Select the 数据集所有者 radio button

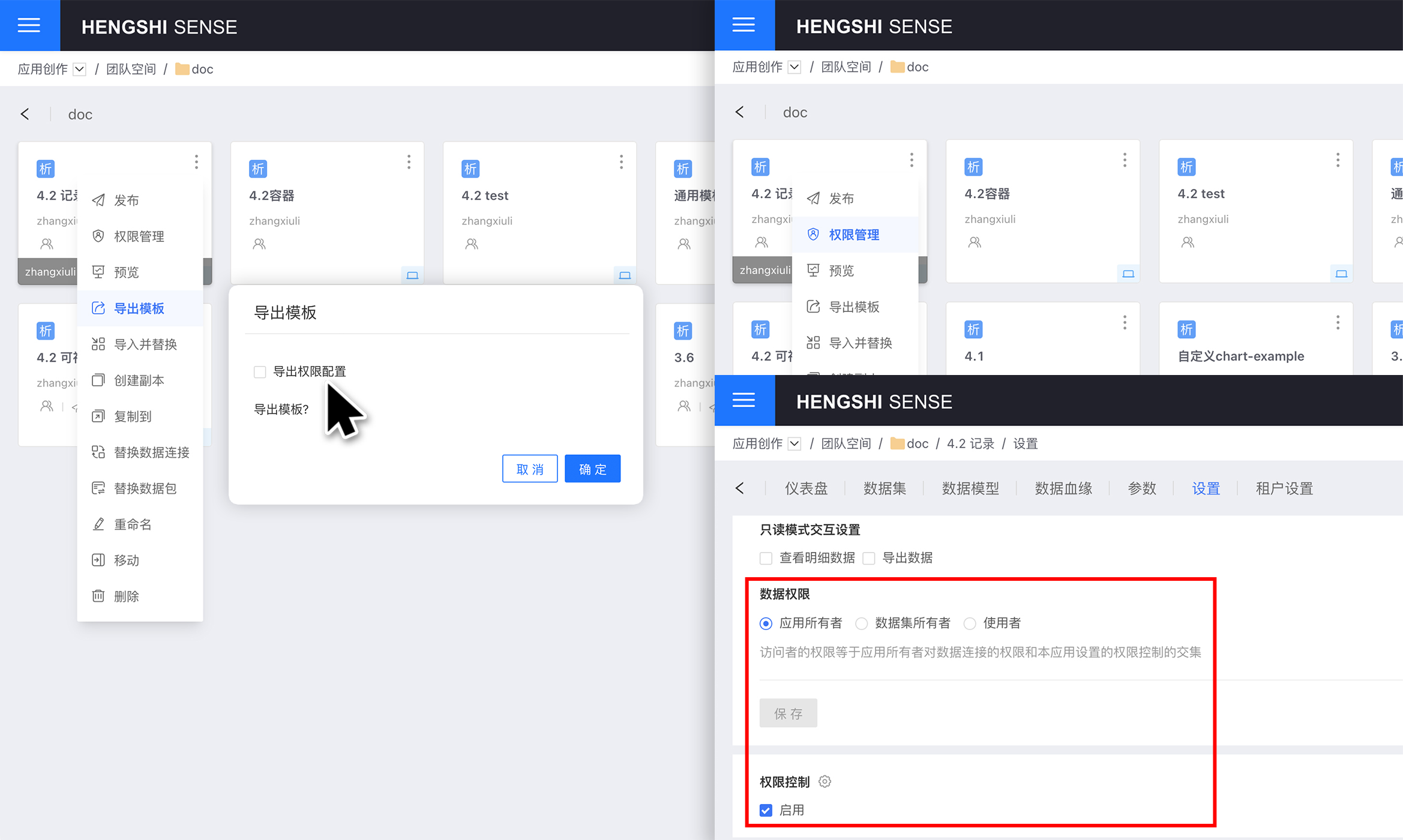click(862, 624)
